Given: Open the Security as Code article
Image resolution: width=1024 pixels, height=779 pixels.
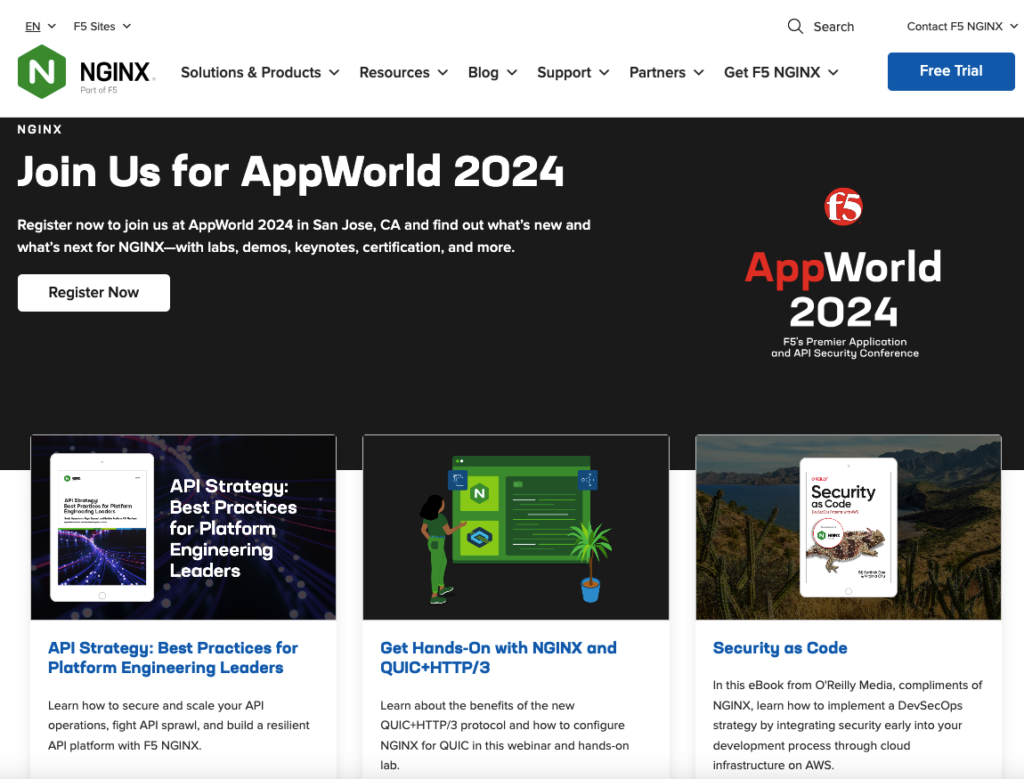Looking at the screenshot, I should point(780,648).
